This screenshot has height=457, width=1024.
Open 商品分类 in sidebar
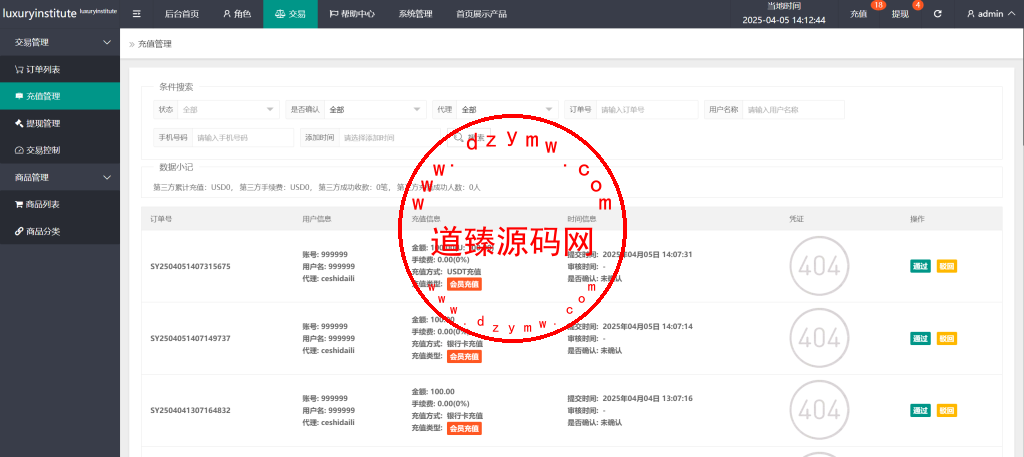click(60, 231)
